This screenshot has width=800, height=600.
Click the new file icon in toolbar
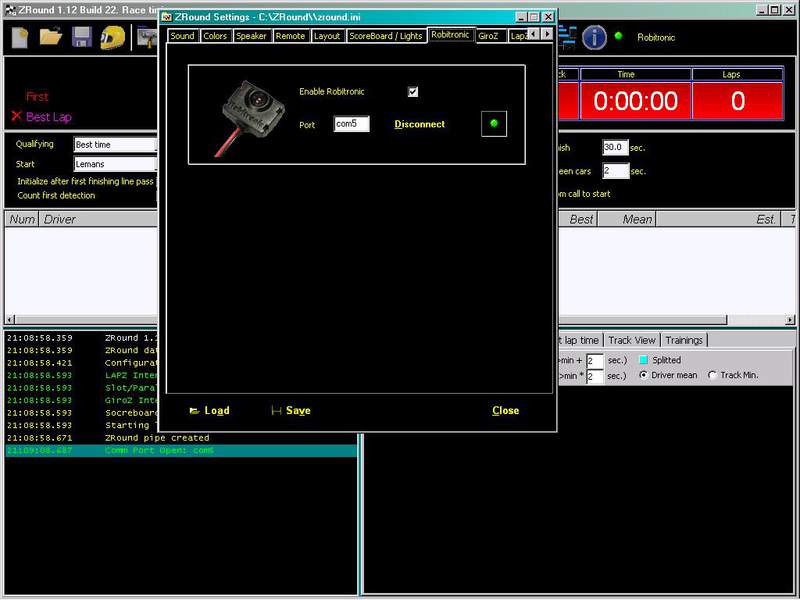click(19, 38)
